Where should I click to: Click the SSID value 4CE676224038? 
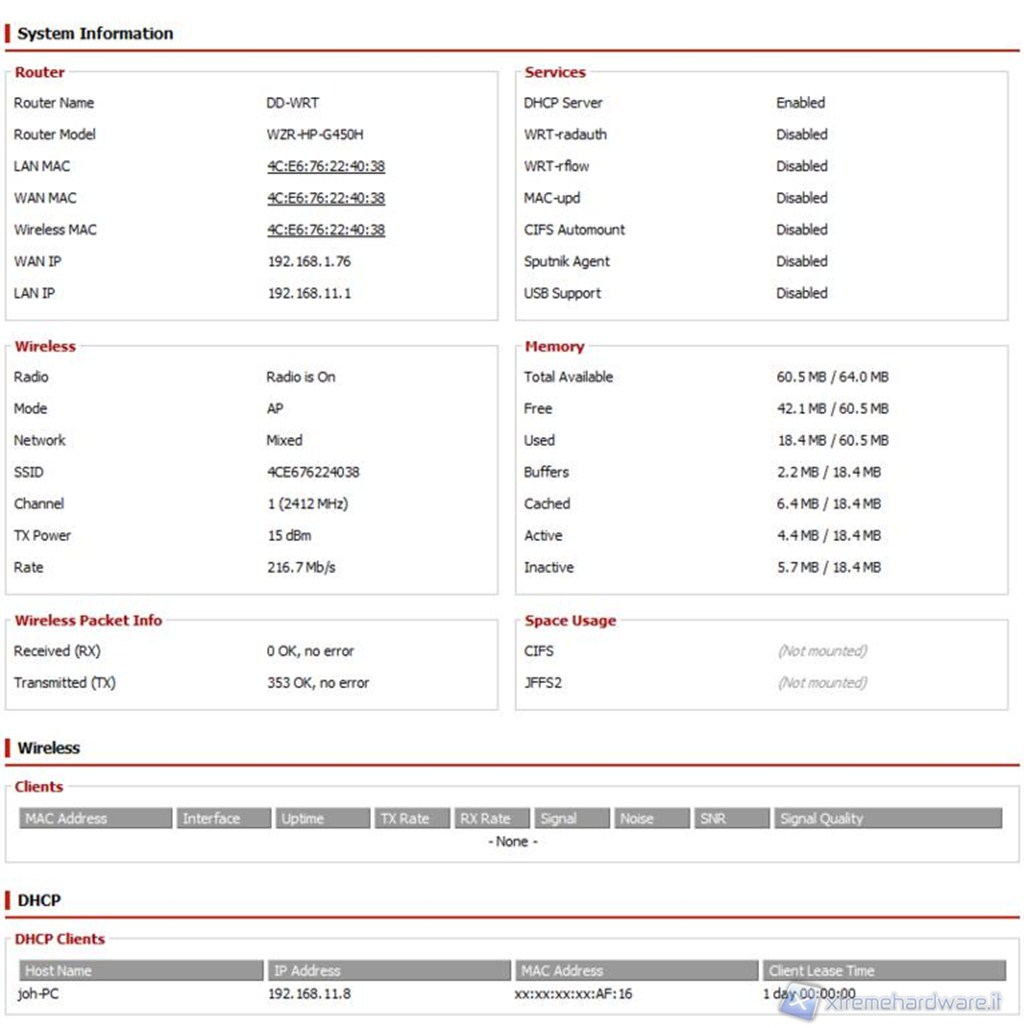313,472
